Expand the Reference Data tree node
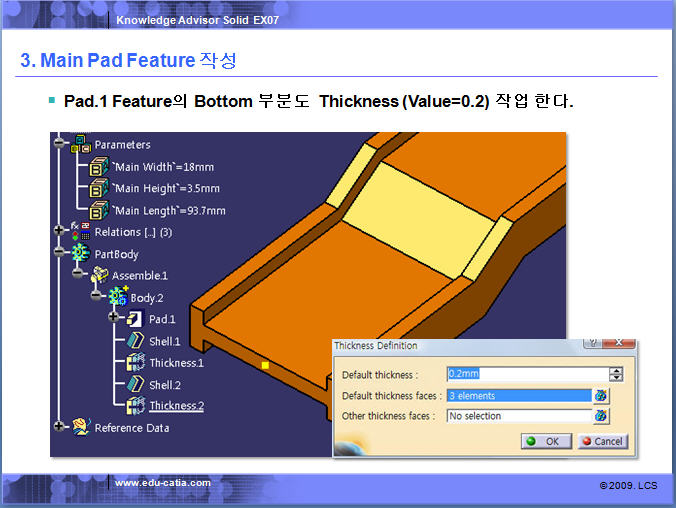The height and width of the screenshot is (508, 676). point(59,426)
